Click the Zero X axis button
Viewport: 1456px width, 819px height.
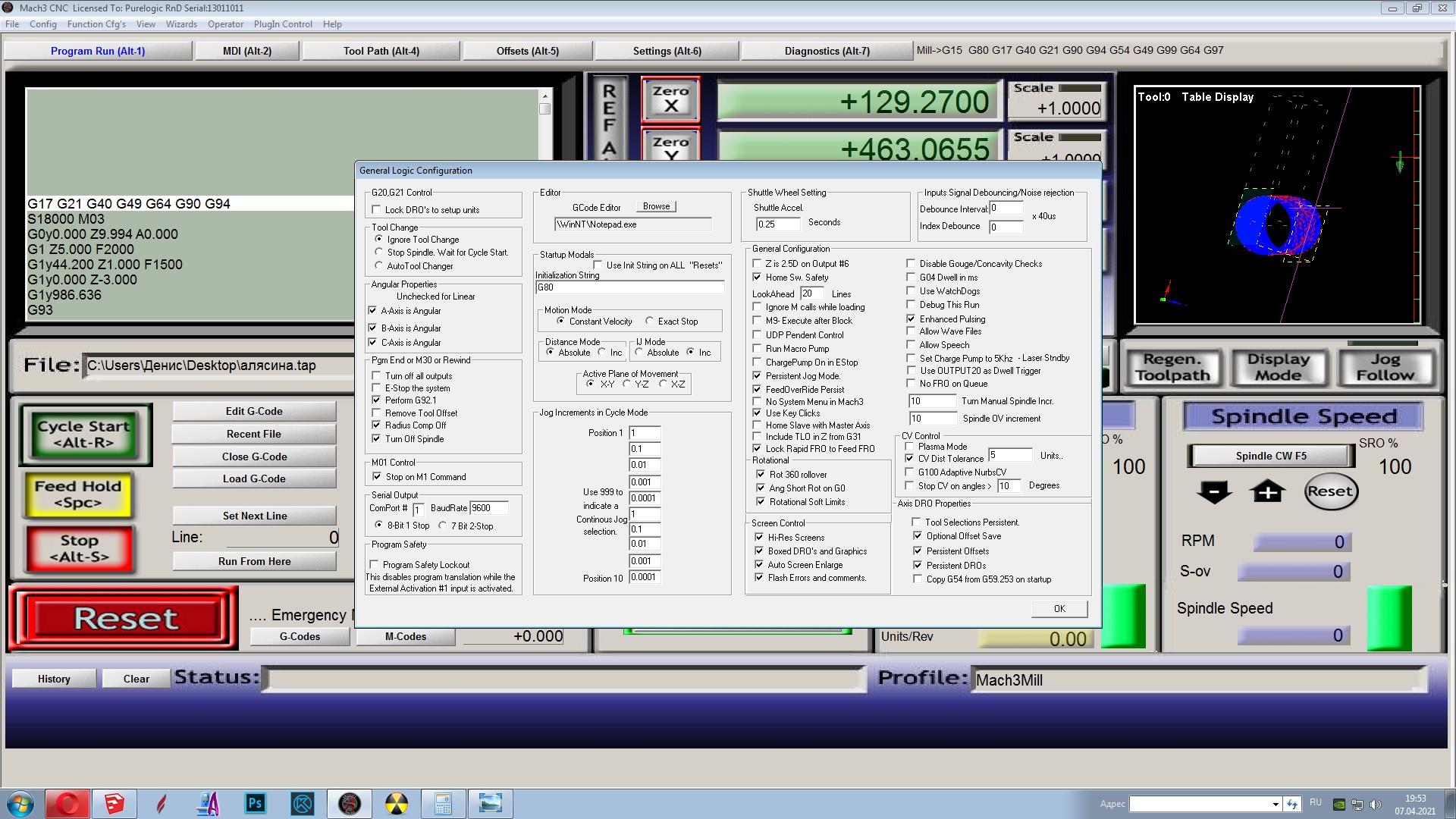(x=670, y=99)
